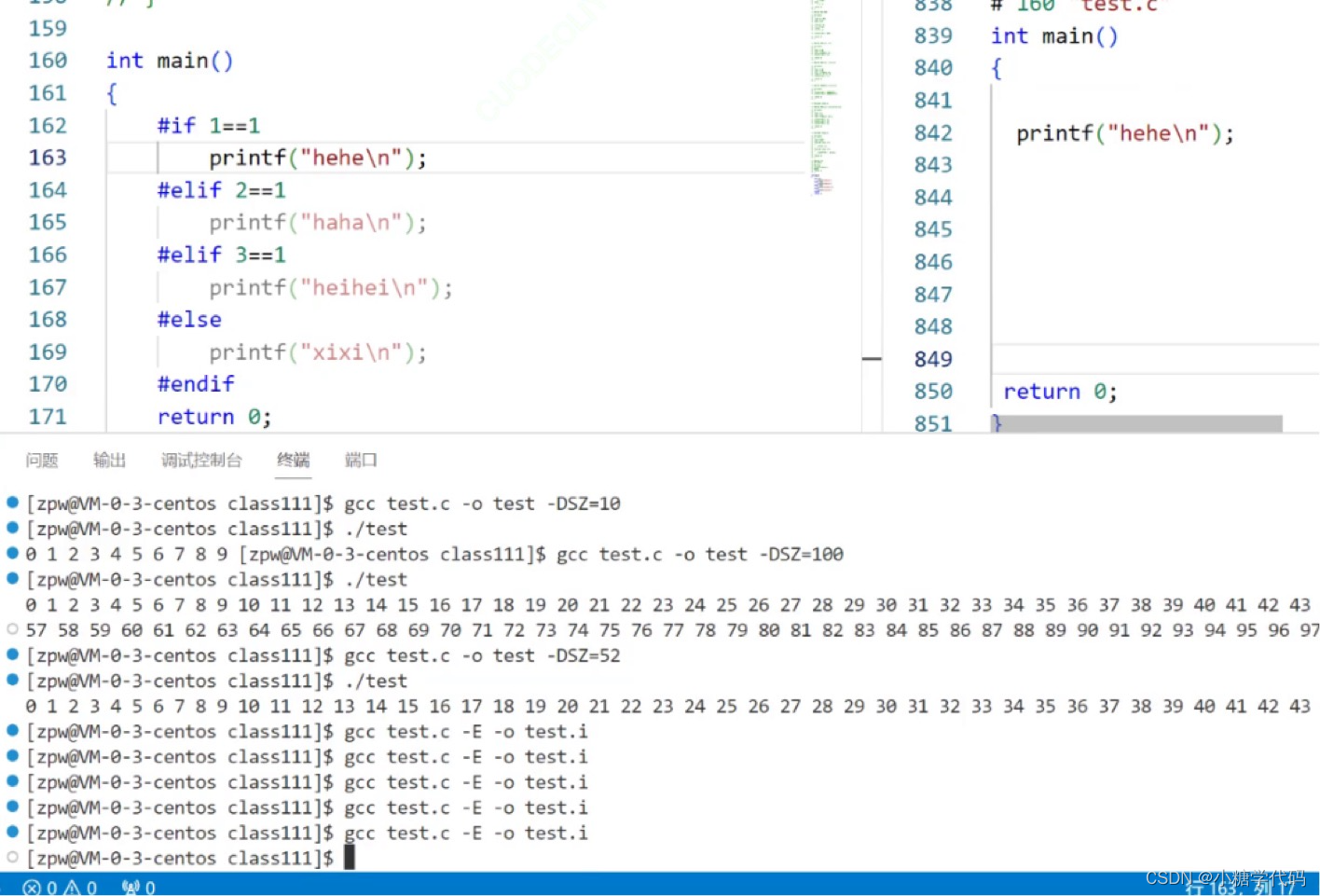Click the dimmed printf("heihei\n") line
1320x896 pixels.
pos(331,287)
